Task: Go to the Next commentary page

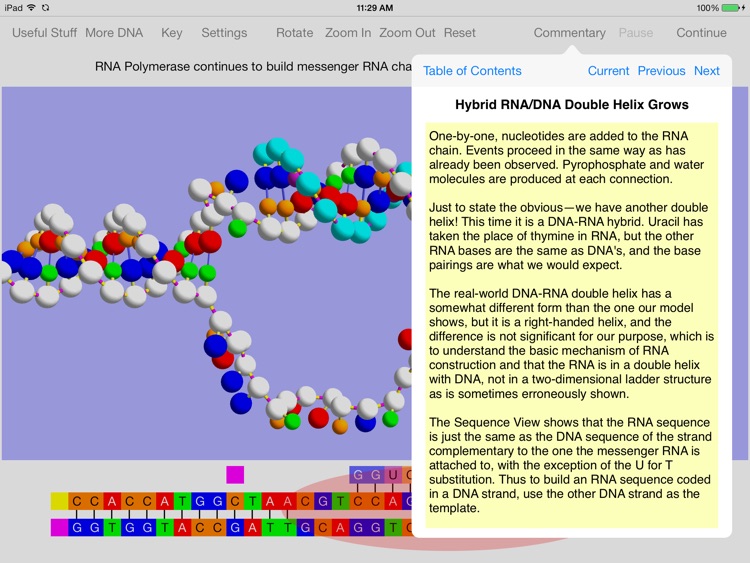Action: tap(706, 71)
